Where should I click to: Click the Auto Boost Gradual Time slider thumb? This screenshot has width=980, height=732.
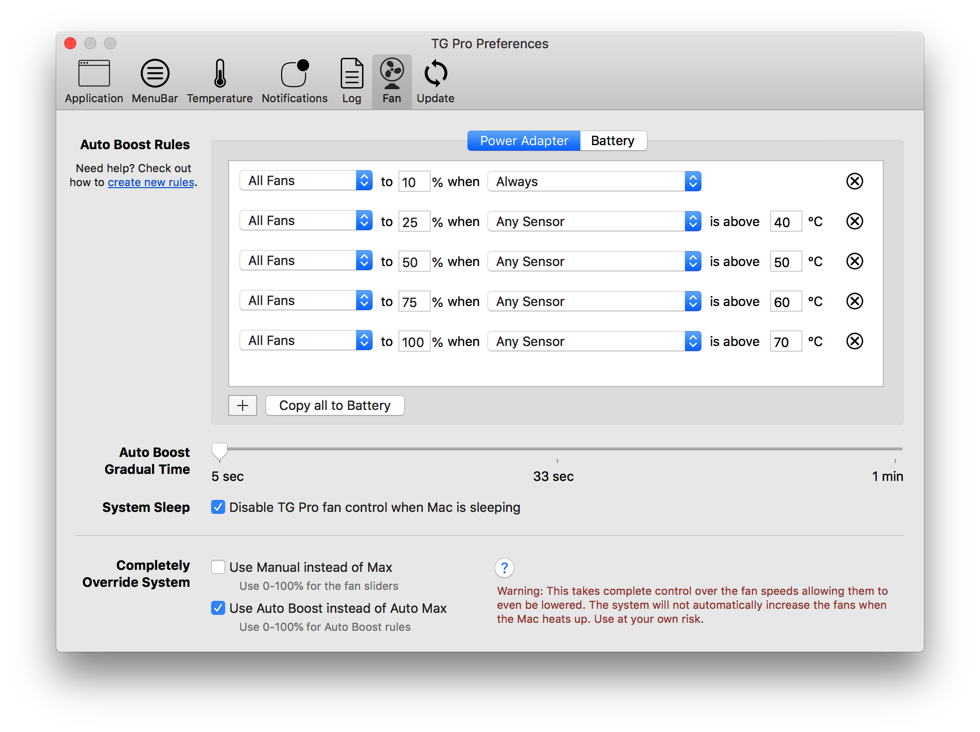[219, 451]
